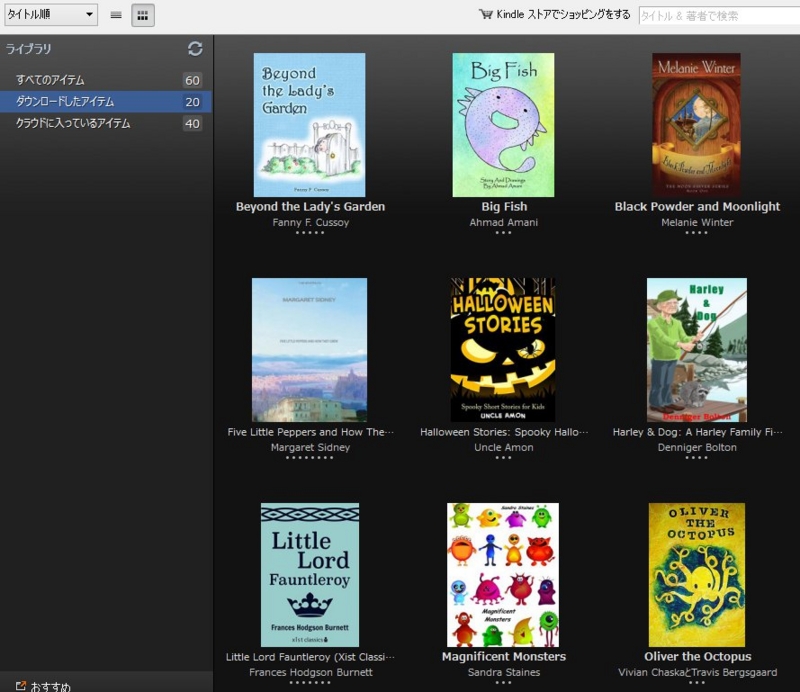The height and width of the screenshot is (692, 800).
Task: Select クラウドに入っているアイテム in the library
Action: (106, 123)
